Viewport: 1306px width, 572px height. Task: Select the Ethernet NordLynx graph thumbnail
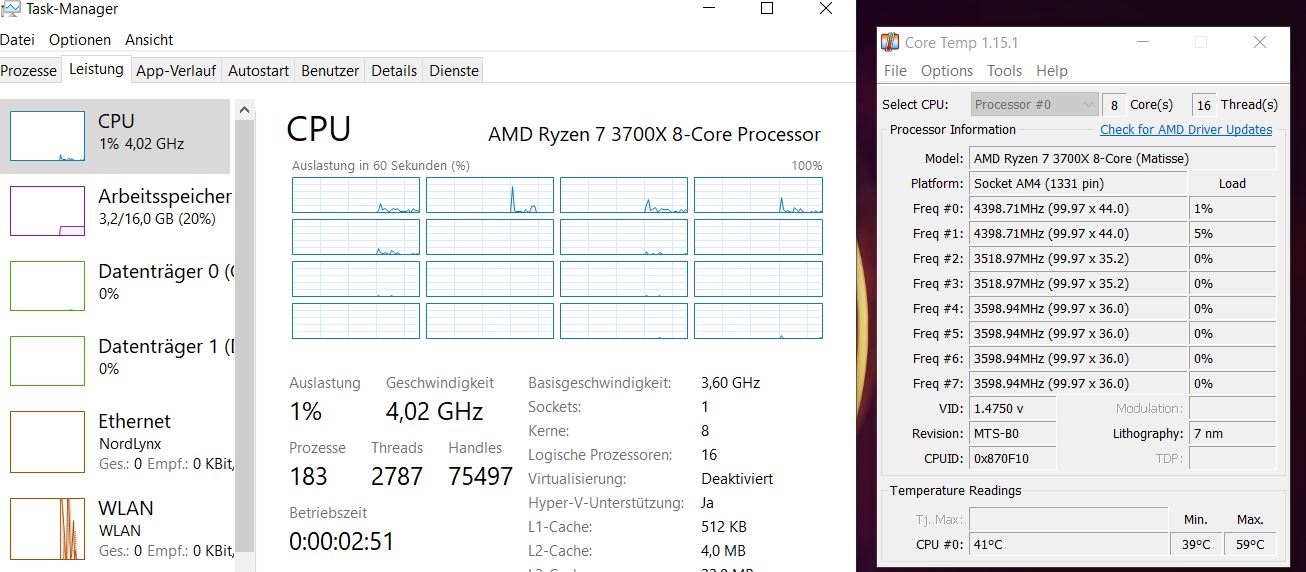(x=47, y=442)
